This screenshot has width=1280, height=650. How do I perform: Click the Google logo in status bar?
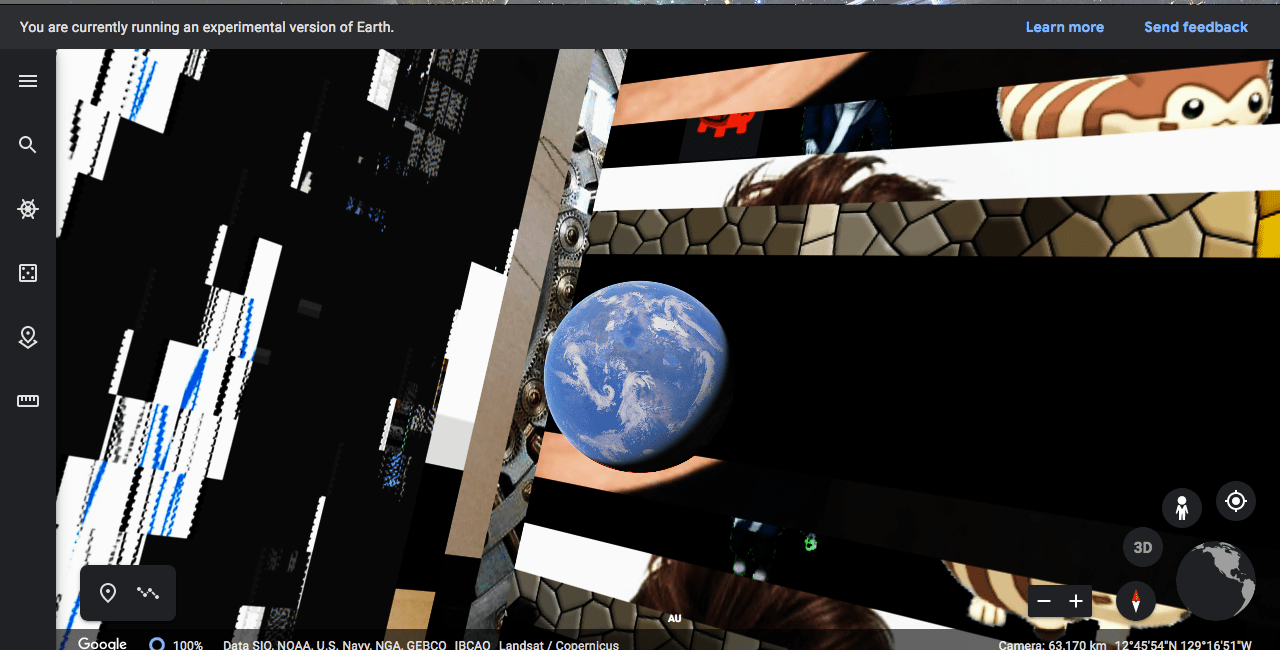(102, 643)
